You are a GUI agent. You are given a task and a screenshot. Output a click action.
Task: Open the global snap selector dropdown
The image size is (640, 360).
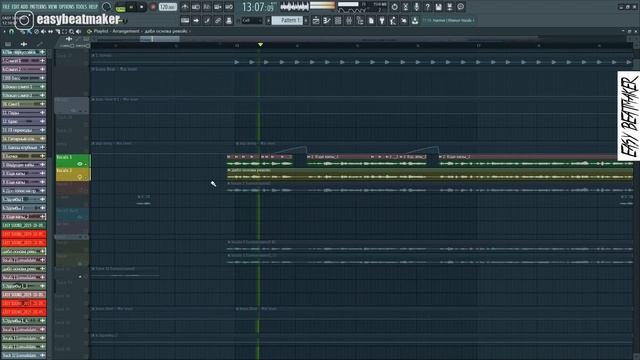click(x=251, y=20)
